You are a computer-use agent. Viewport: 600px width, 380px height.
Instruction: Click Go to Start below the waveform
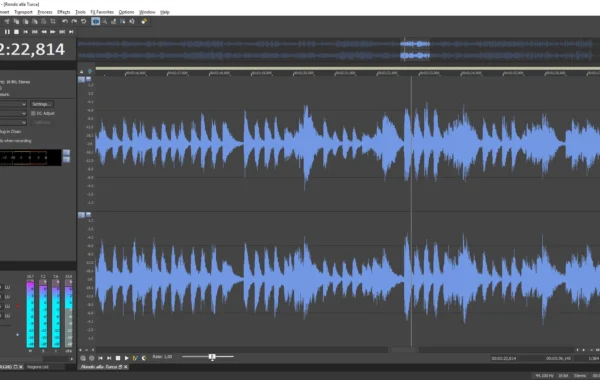point(100,358)
